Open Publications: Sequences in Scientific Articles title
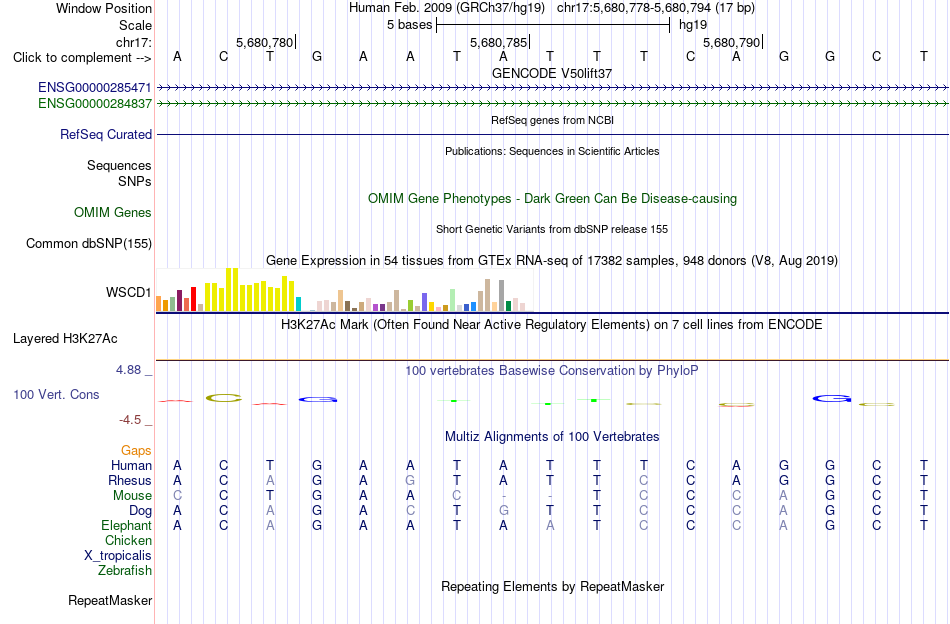950x624 pixels. [x=552, y=151]
